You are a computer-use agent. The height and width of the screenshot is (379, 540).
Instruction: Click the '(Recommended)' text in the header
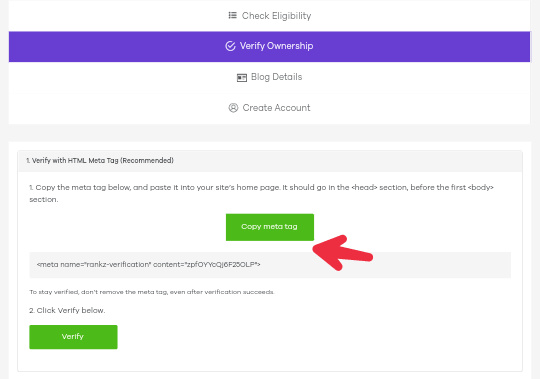point(147,160)
